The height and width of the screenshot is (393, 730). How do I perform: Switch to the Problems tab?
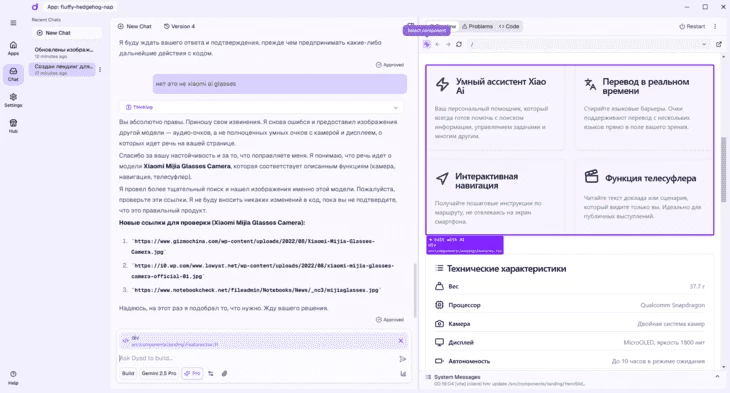pyautogui.click(x=477, y=27)
